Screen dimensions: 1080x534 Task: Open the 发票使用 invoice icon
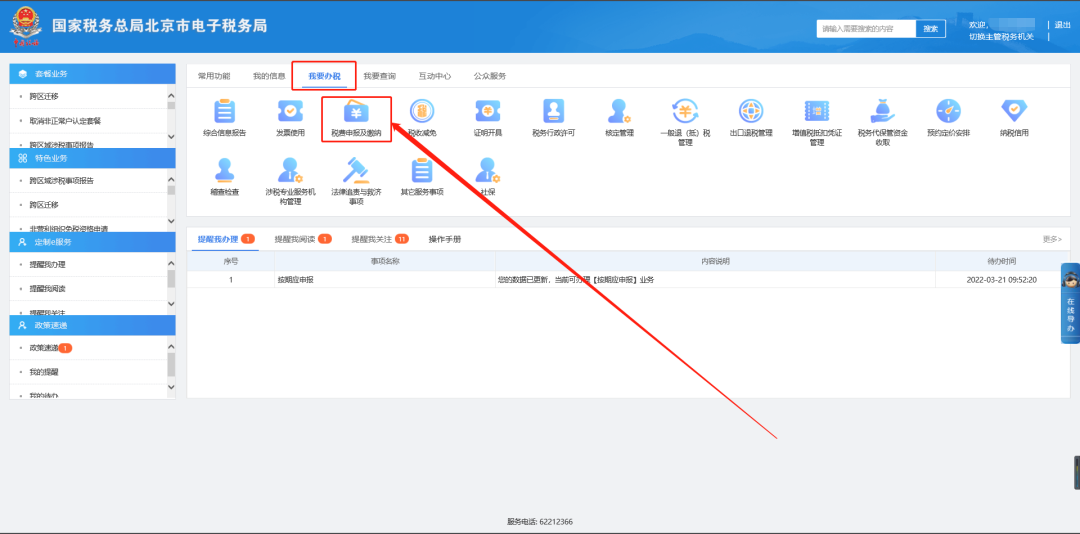point(290,111)
